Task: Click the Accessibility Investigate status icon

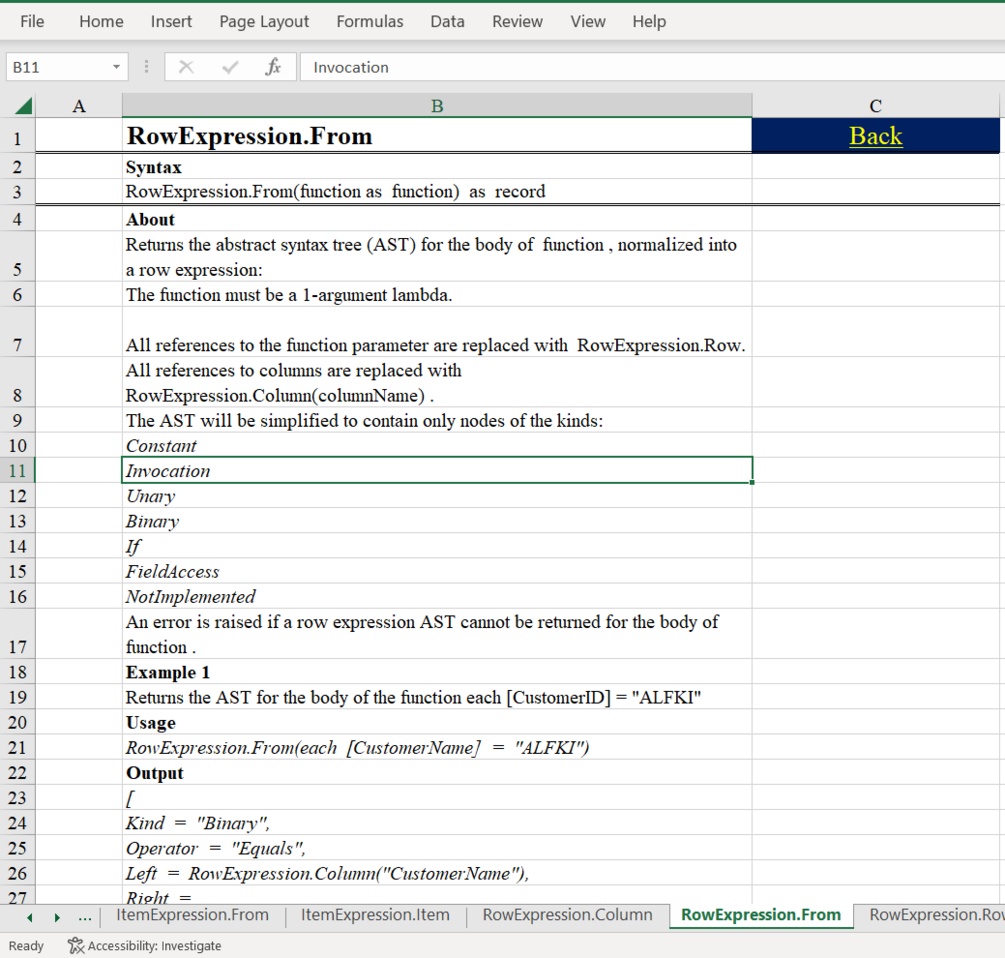Action: (x=76, y=945)
